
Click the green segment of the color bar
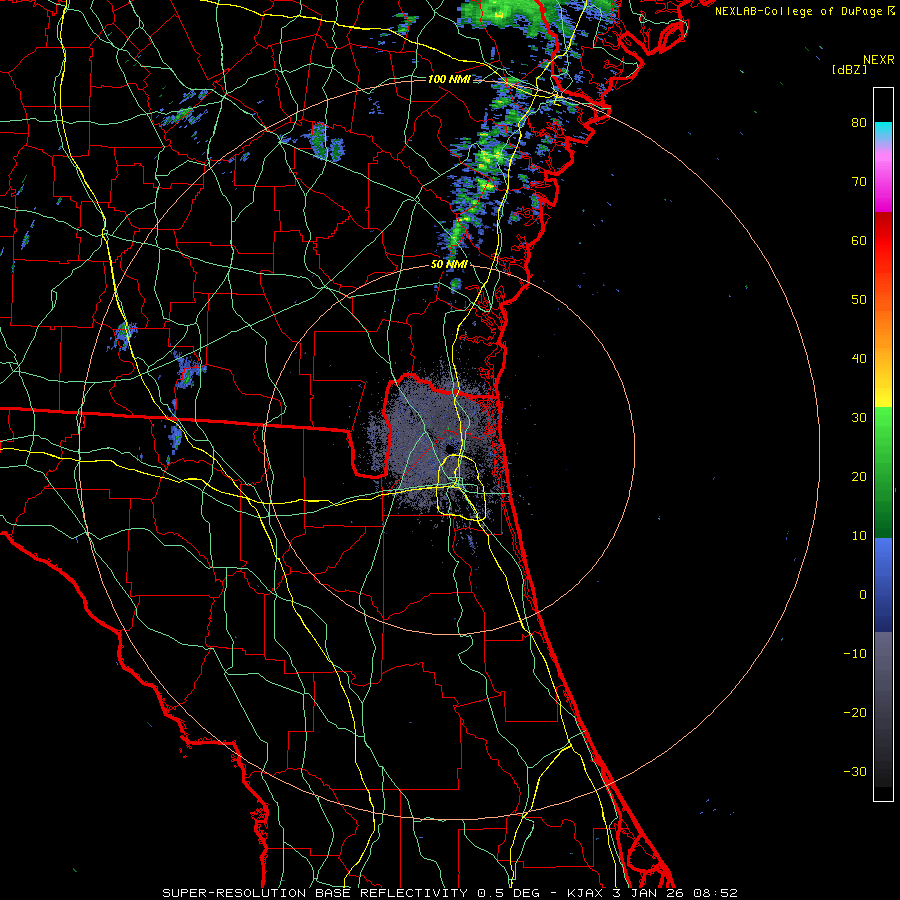(883, 472)
